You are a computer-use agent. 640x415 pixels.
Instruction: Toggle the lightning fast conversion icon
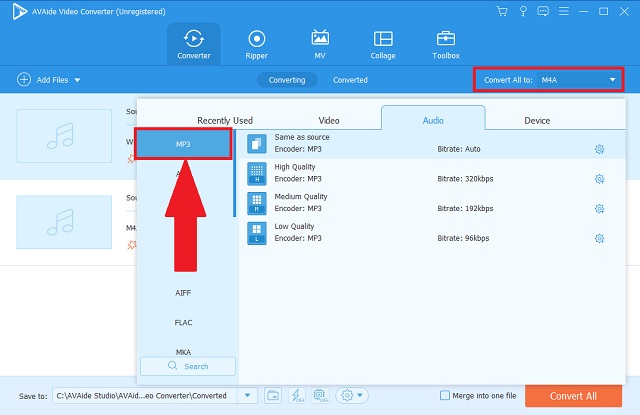pyautogui.click(x=297, y=395)
